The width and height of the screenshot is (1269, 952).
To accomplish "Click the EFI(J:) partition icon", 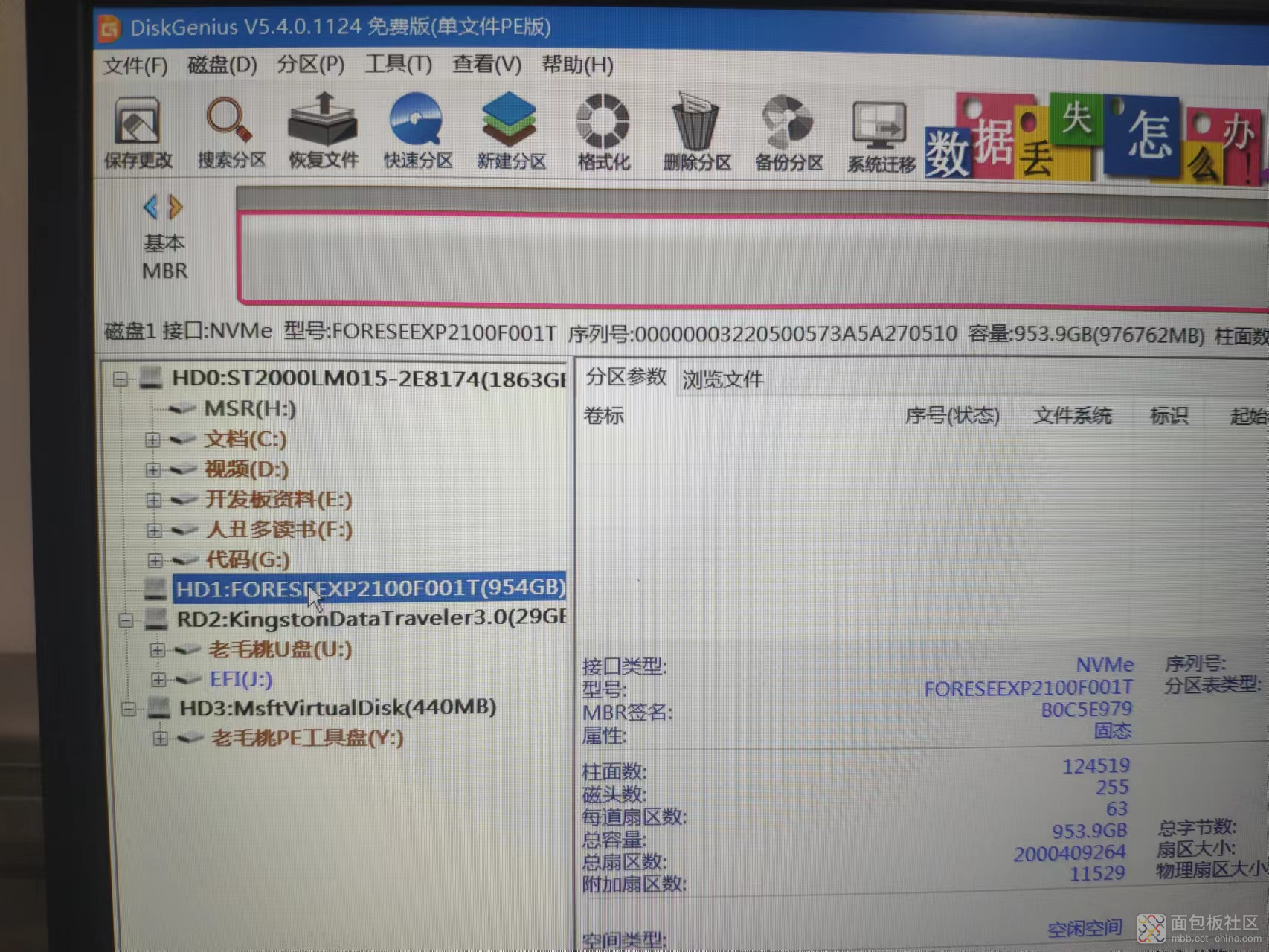I will [x=187, y=679].
